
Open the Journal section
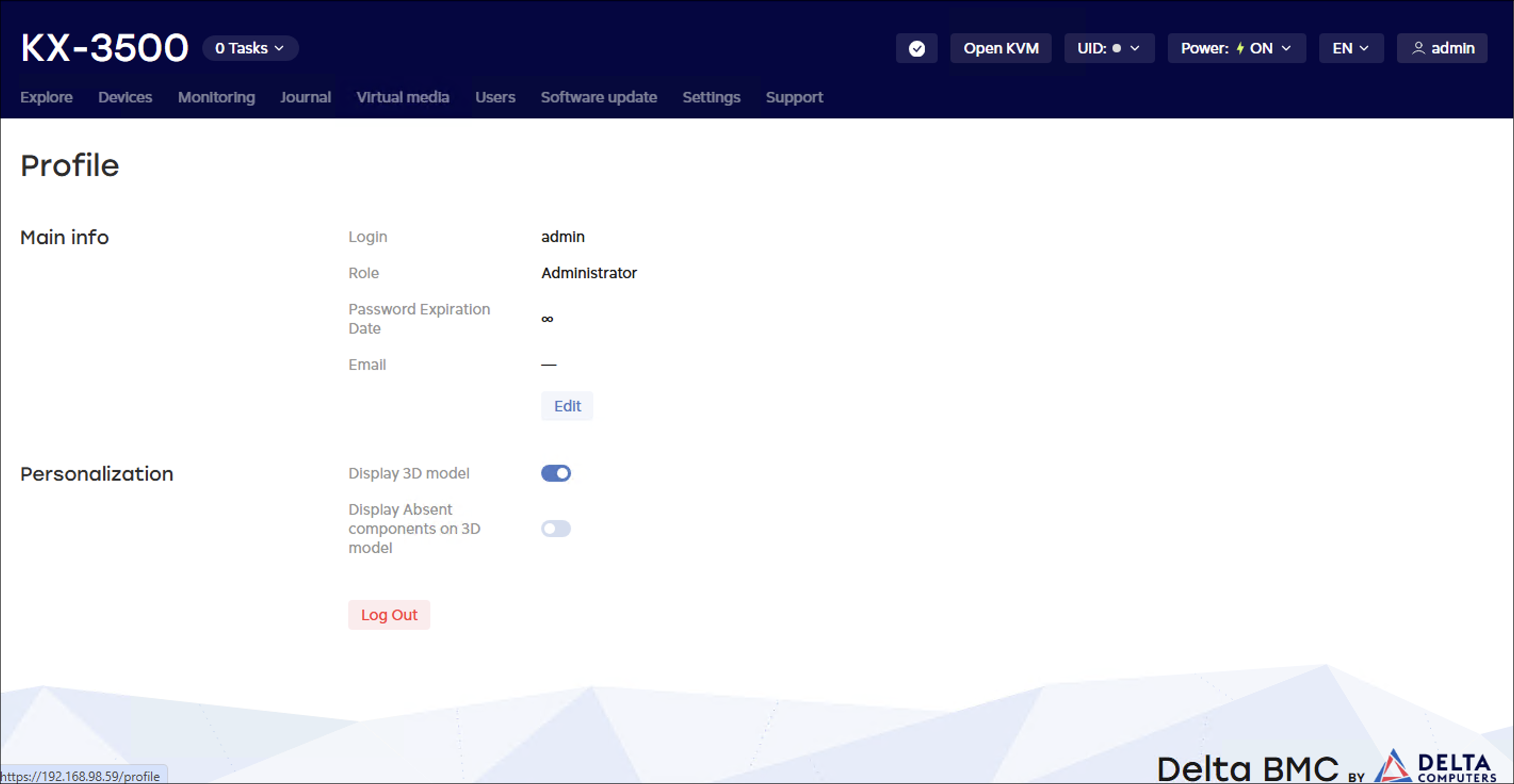(305, 97)
